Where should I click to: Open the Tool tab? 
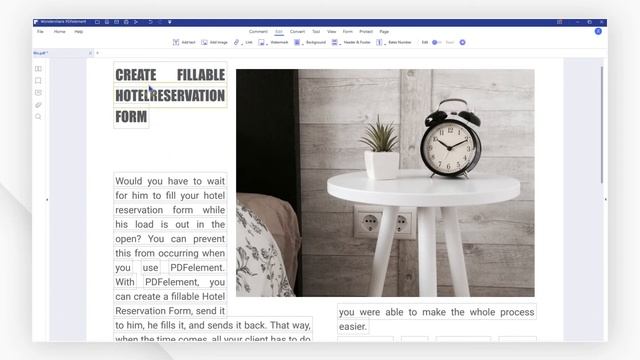pos(316,31)
